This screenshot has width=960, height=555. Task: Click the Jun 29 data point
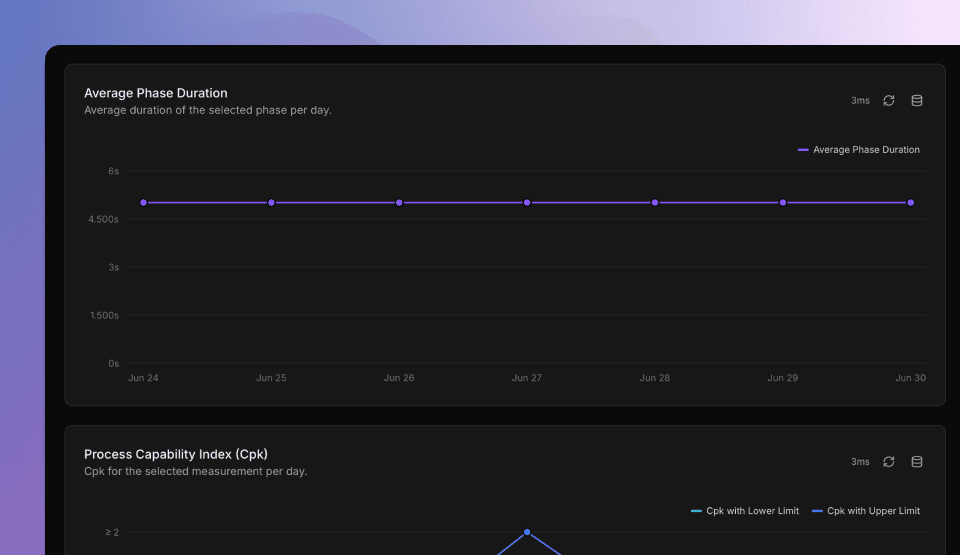tap(783, 203)
